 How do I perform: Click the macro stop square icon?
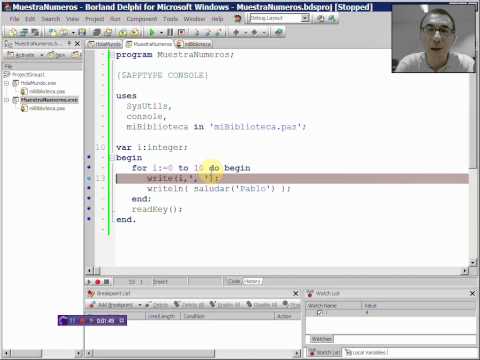tap(106, 282)
